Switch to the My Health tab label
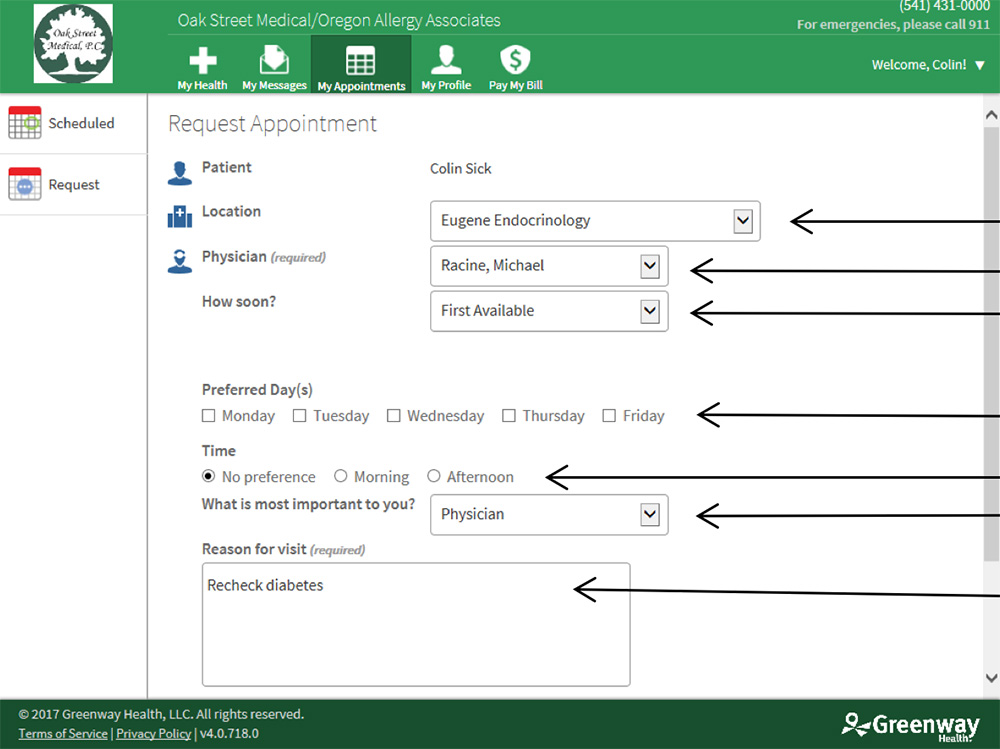Image resolution: width=1000 pixels, height=749 pixels. click(202, 85)
